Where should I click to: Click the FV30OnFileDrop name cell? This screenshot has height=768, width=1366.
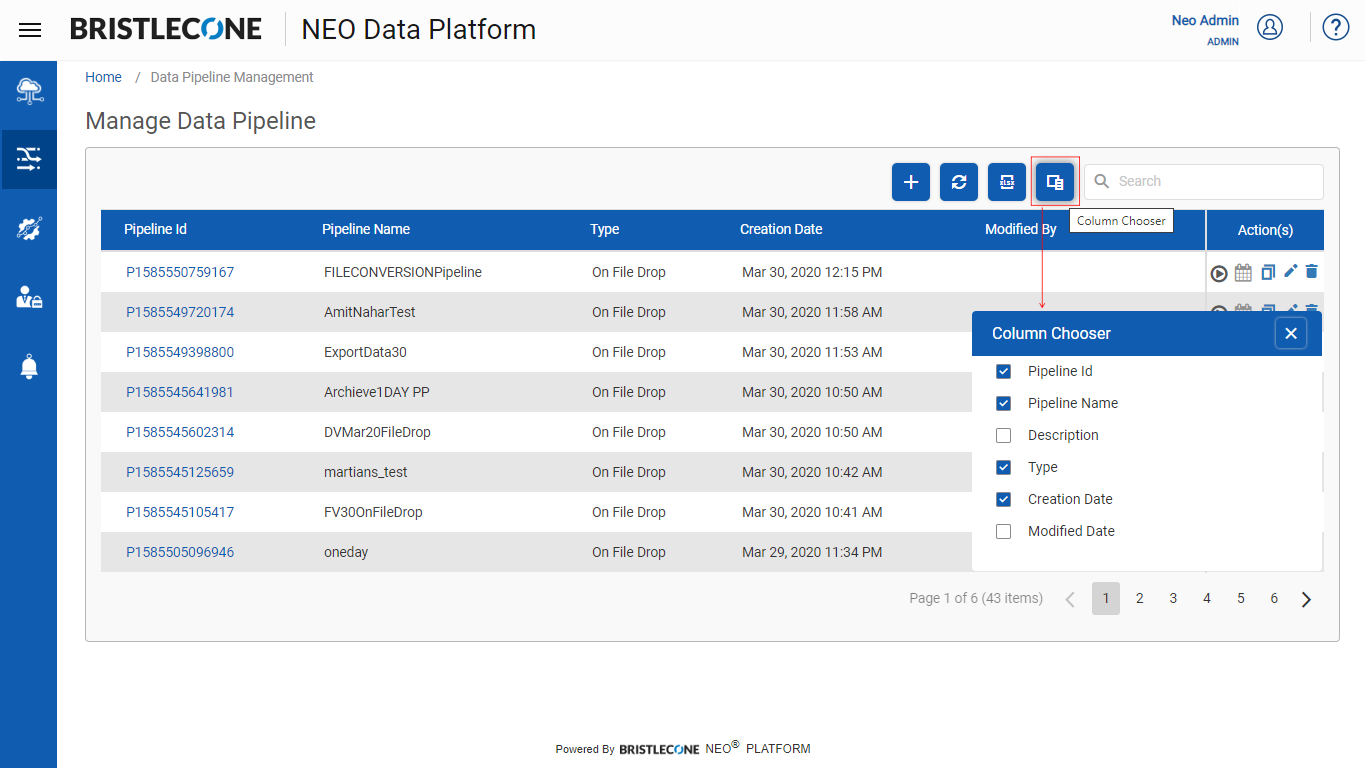pos(373,512)
